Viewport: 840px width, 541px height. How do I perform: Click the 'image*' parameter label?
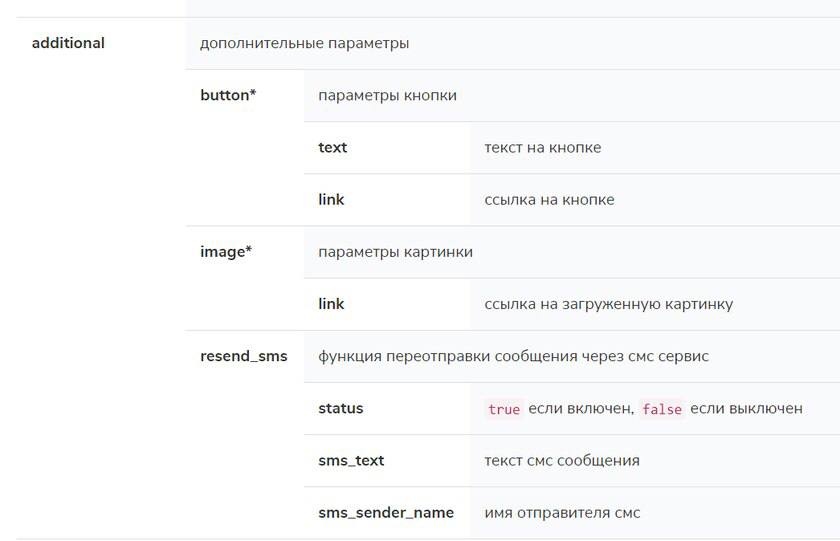tap(226, 252)
